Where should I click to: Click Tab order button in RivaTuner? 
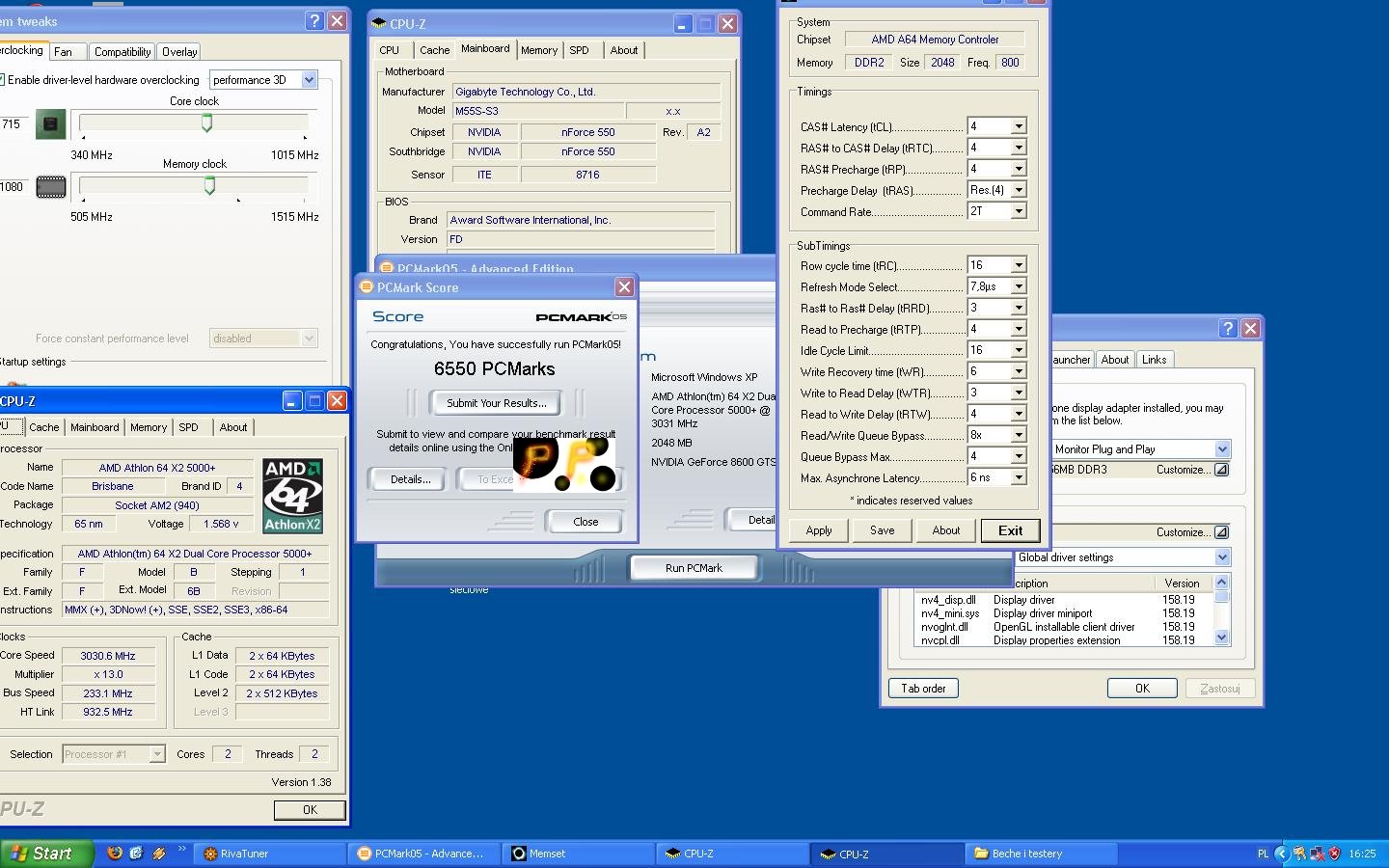(923, 689)
